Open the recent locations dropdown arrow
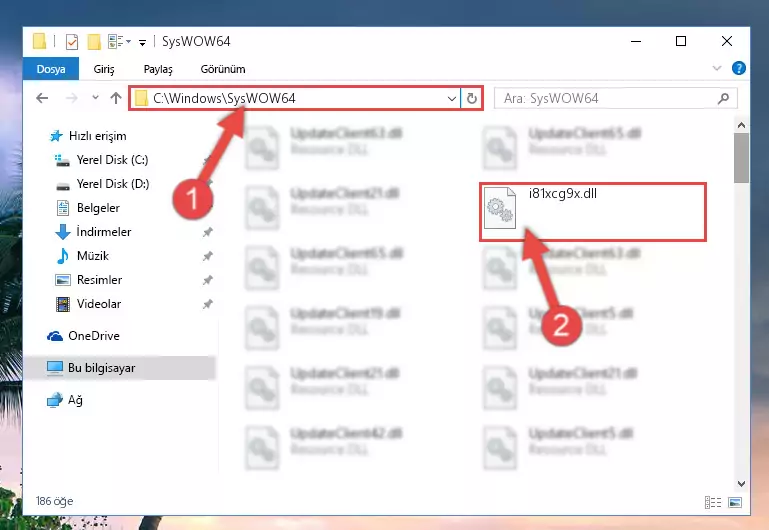 point(95,98)
